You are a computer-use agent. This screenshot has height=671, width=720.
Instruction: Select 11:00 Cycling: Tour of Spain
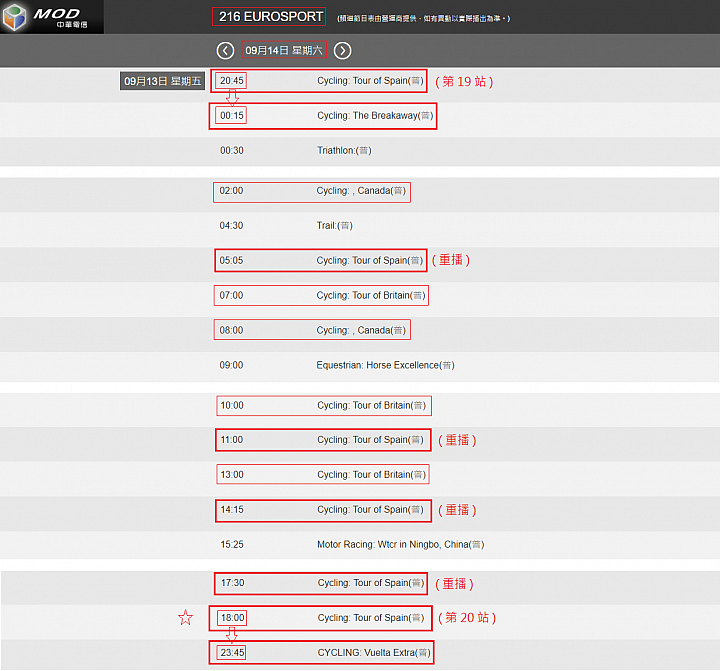pyautogui.click(x=323, y=440)
